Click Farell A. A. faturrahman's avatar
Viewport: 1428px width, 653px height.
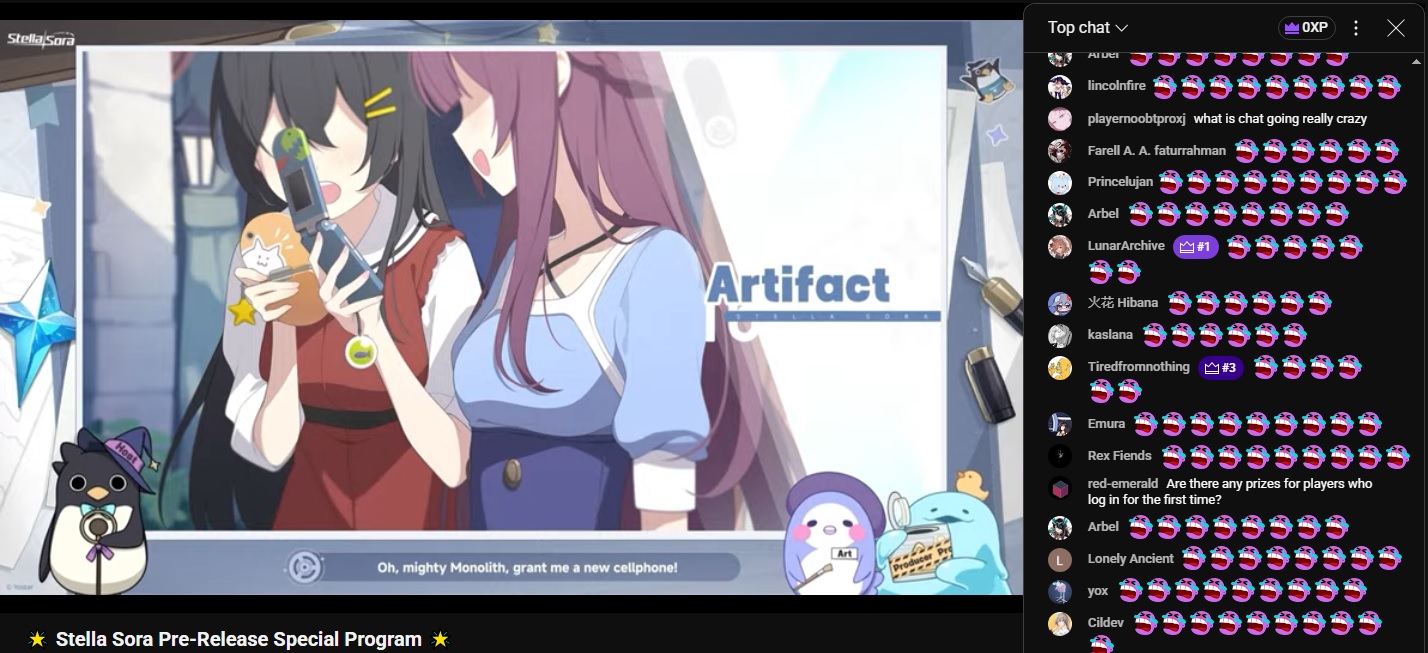(x=1060, y=151)
